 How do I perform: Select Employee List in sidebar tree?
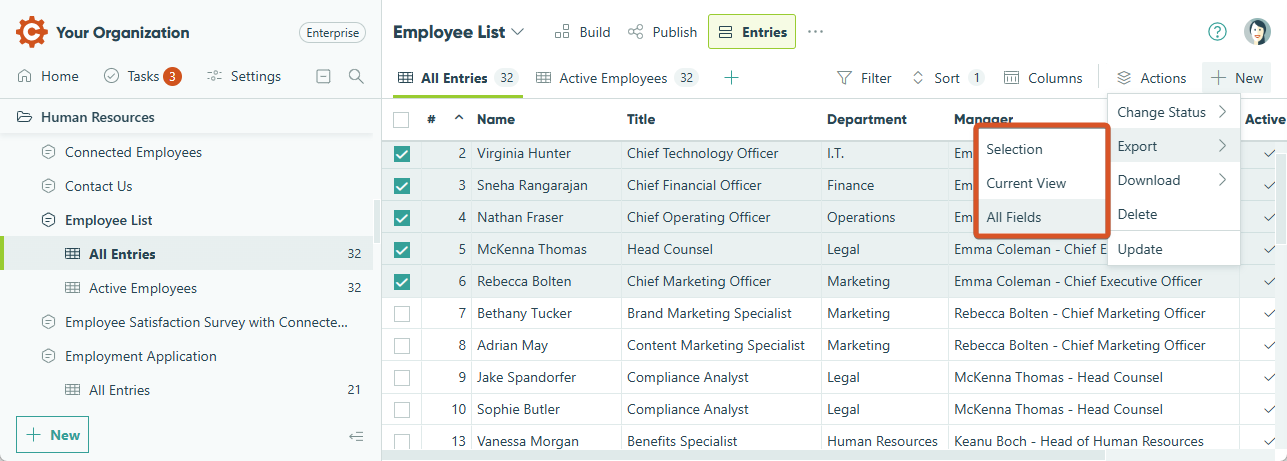[x=109, y=220]
